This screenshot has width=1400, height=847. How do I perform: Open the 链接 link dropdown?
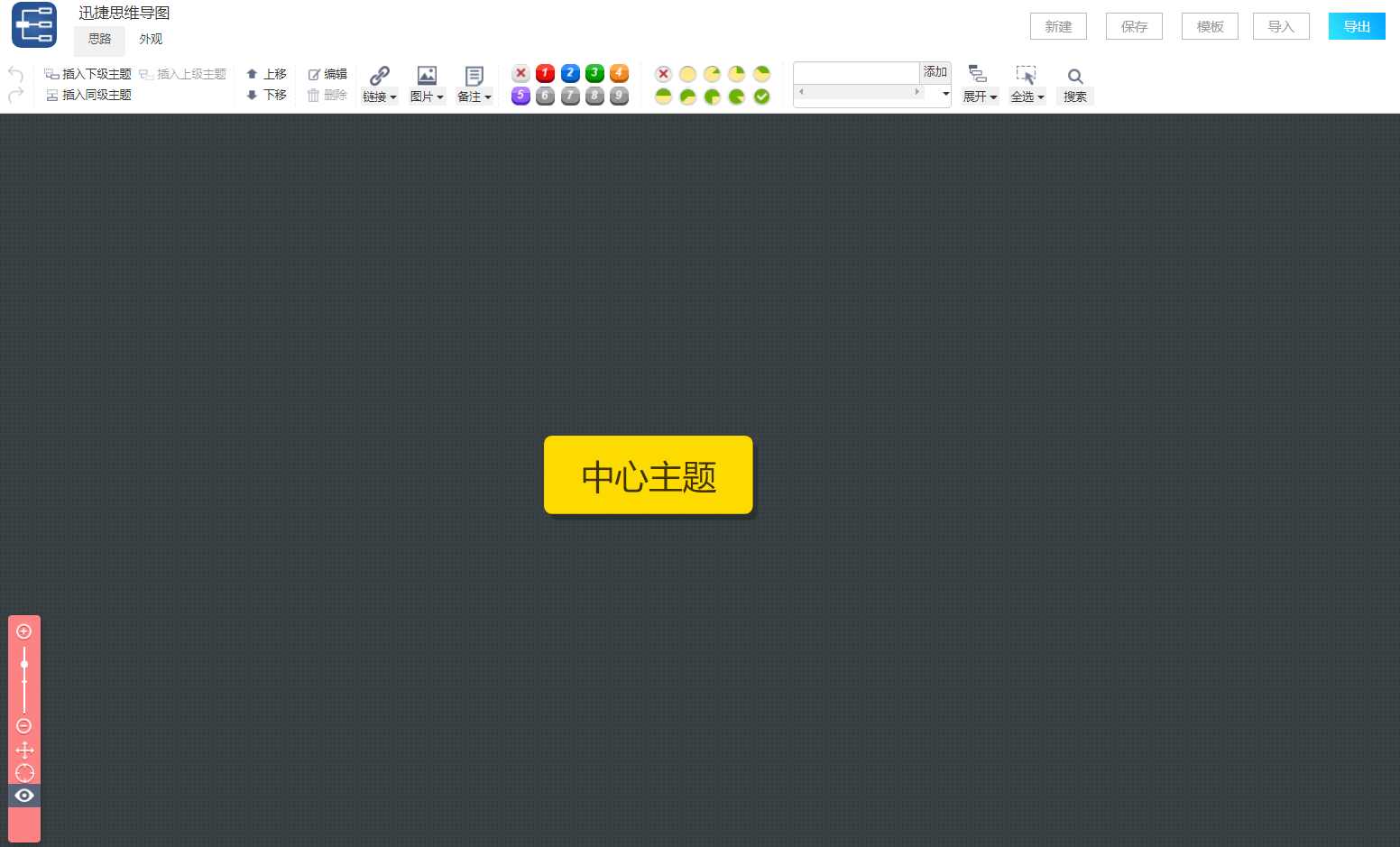(x=380, y=97)
